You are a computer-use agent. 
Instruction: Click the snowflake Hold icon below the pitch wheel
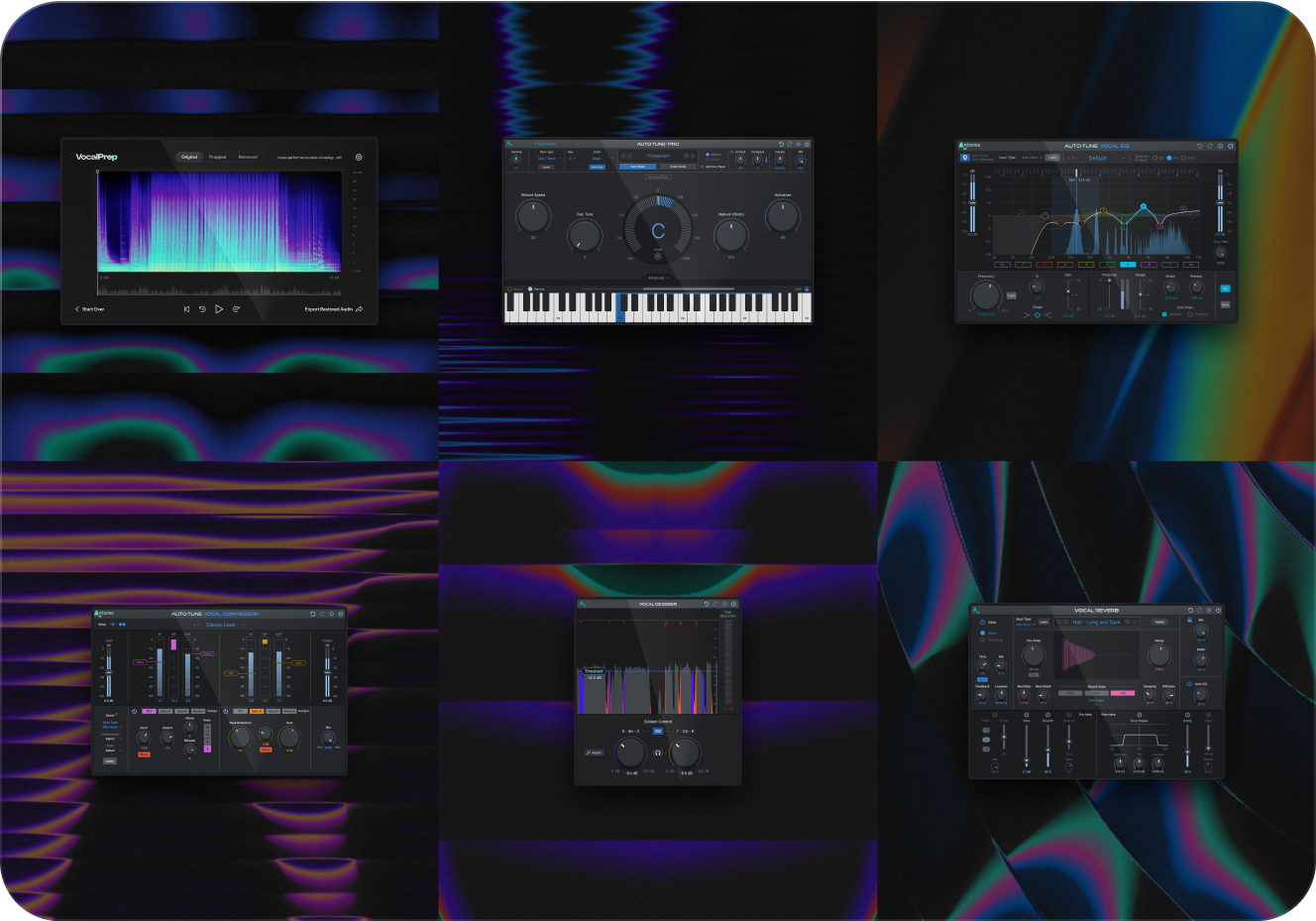(658, 256)
